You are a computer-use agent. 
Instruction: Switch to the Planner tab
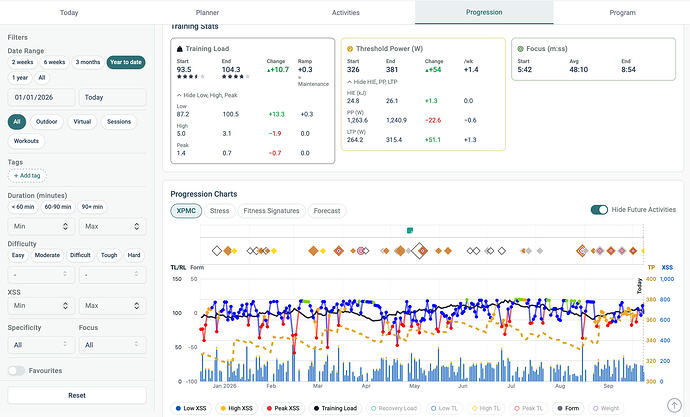(x=207, y=12)
